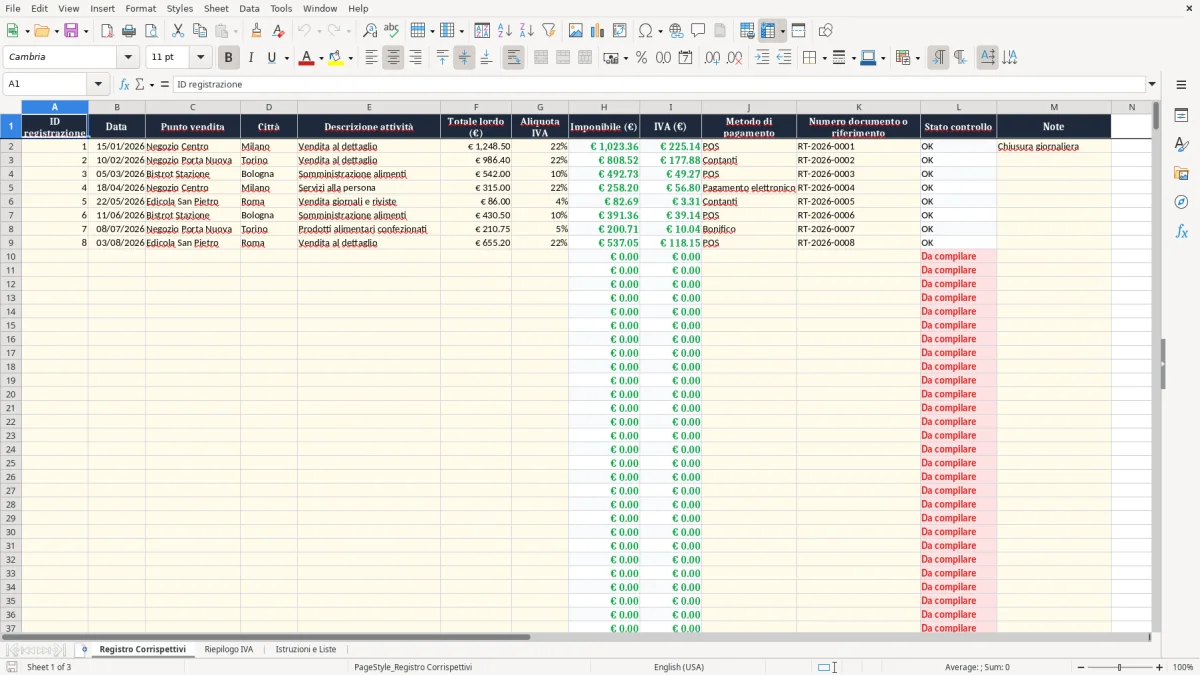Screen dimensions: 1200x675
Task: Click the zoom slider handle
Action: 1120,667
